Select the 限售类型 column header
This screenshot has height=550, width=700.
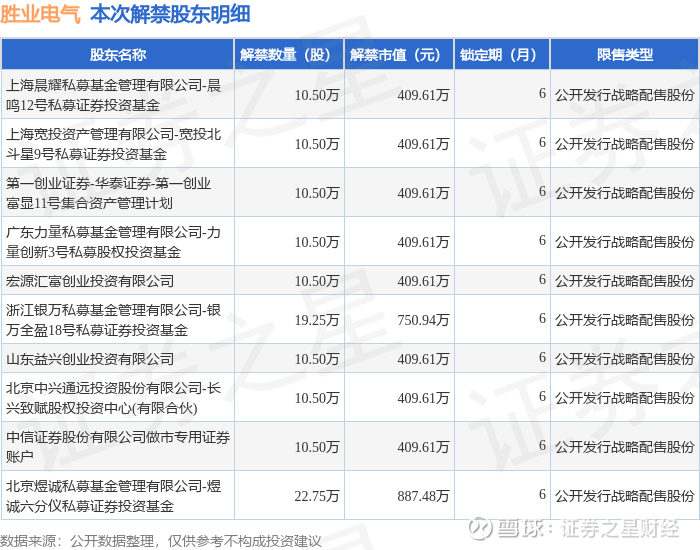point(625,54)
